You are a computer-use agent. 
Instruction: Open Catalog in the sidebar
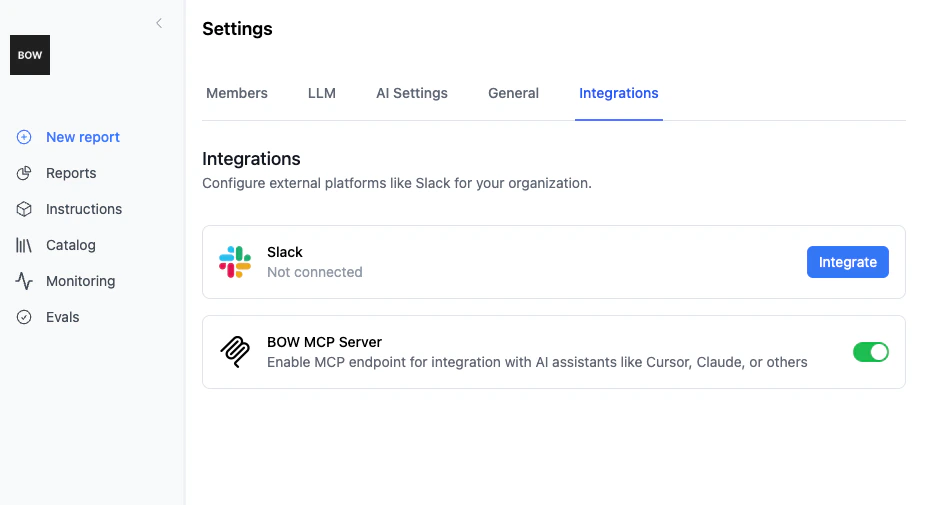tap(71, 245)
